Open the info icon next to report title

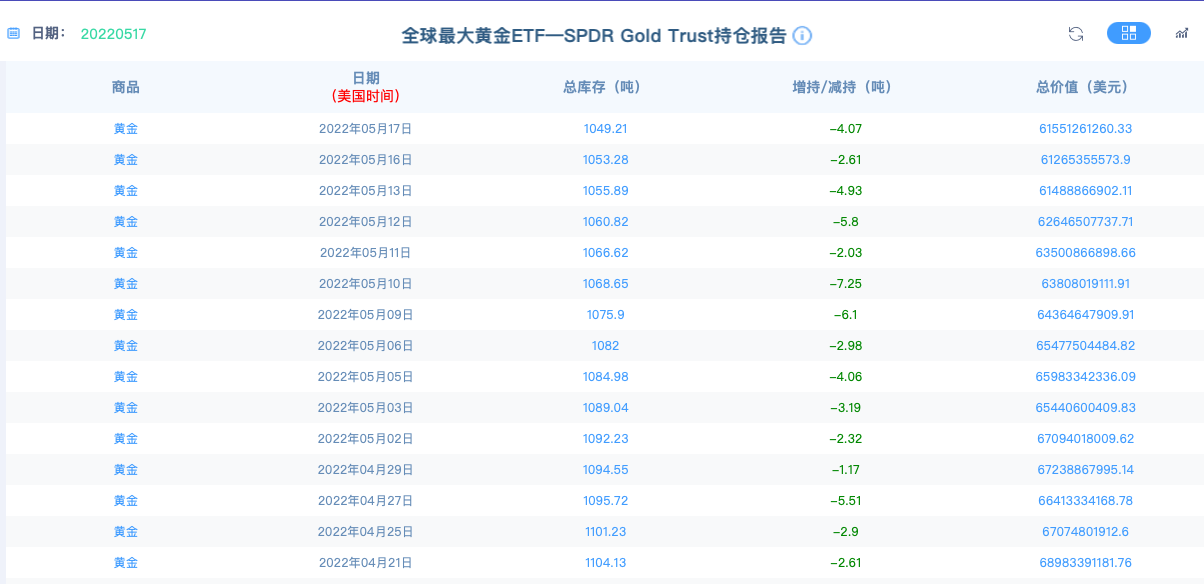point(802,36)
